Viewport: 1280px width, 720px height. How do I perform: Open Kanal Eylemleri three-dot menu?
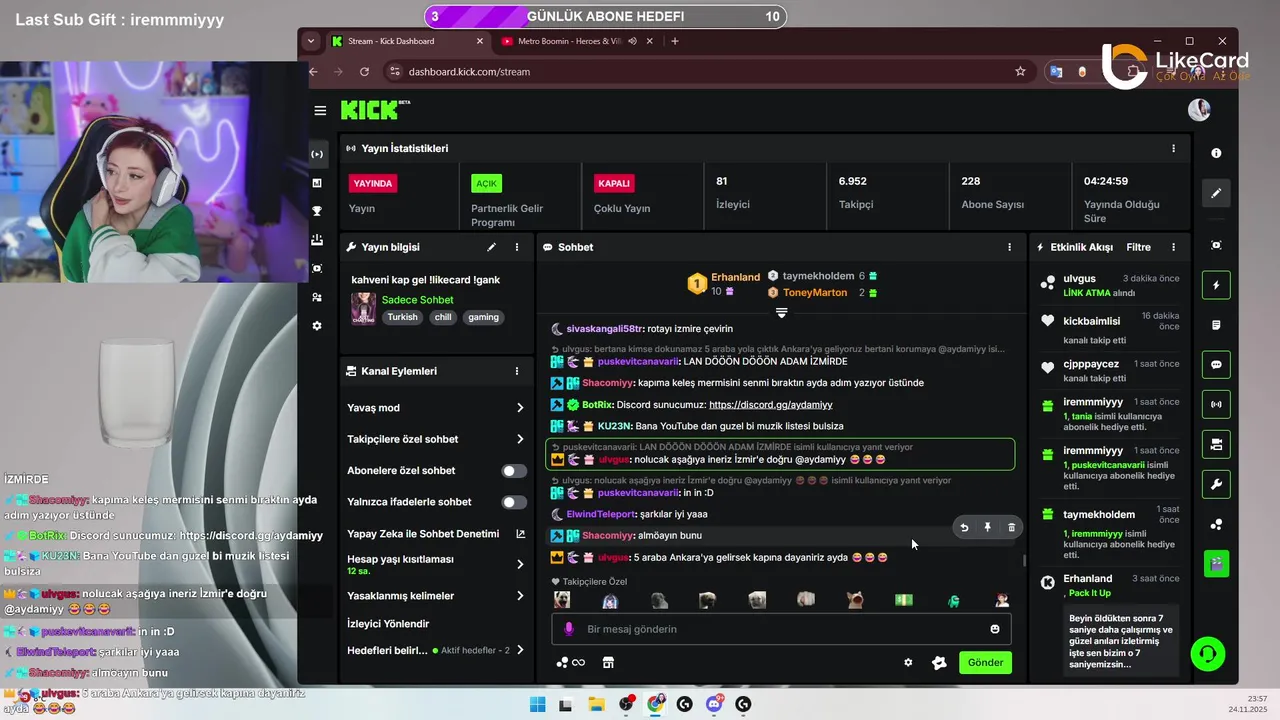pyautogui.click(x=517, y=371)
